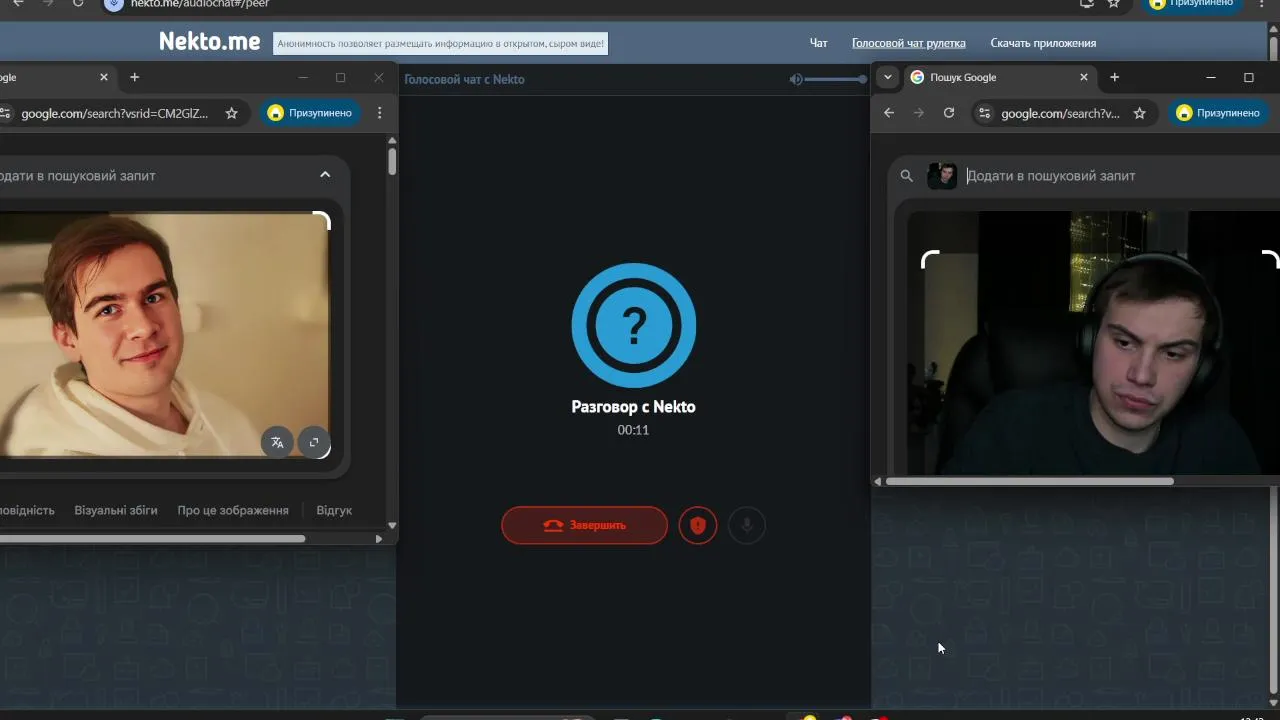Click the translate icon on left image
Viewport: 1280px width, 720px height.
click(277, 442)
